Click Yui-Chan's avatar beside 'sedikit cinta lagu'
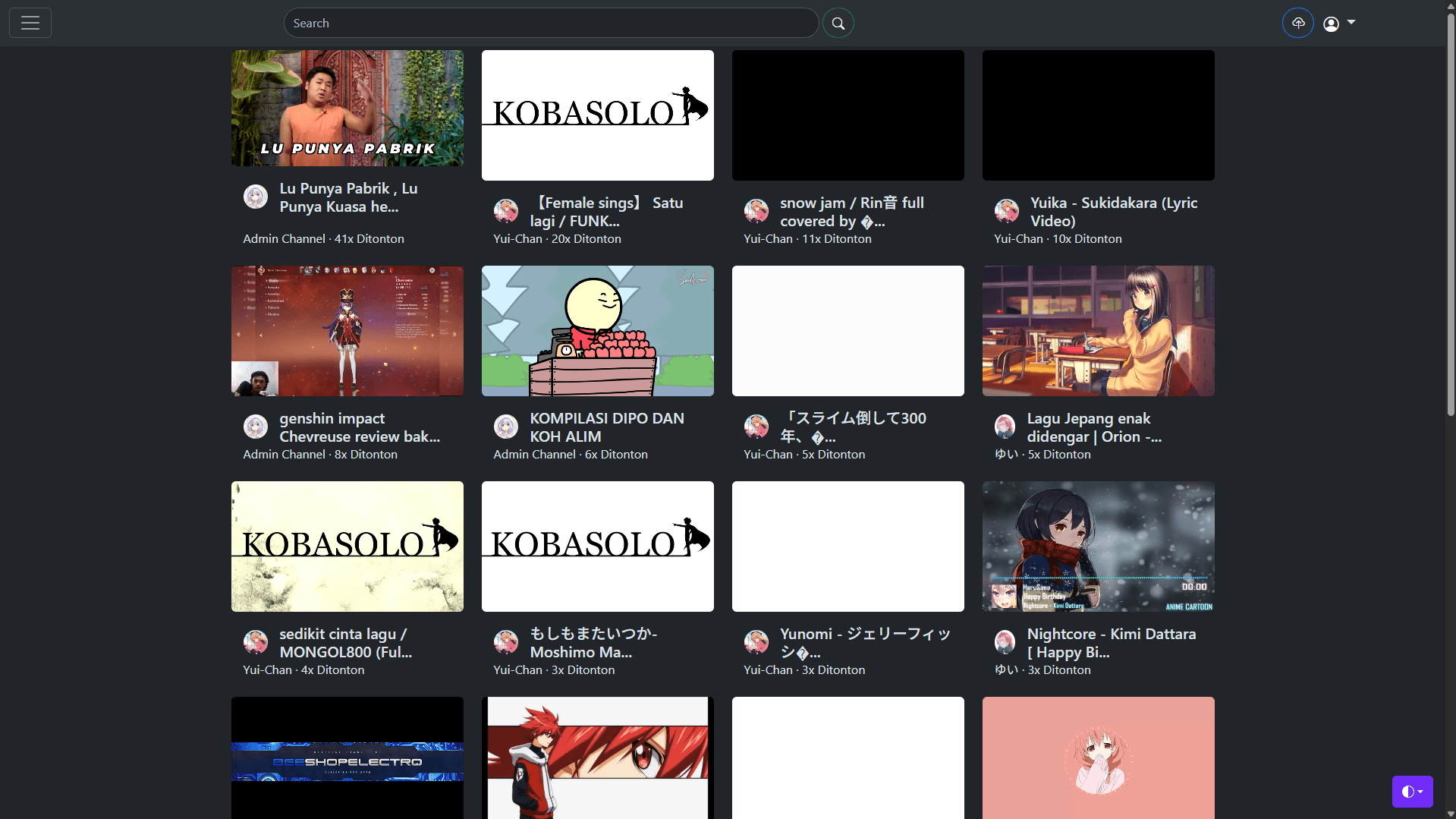Viewport: 1456px width, 819px height. 255,641
